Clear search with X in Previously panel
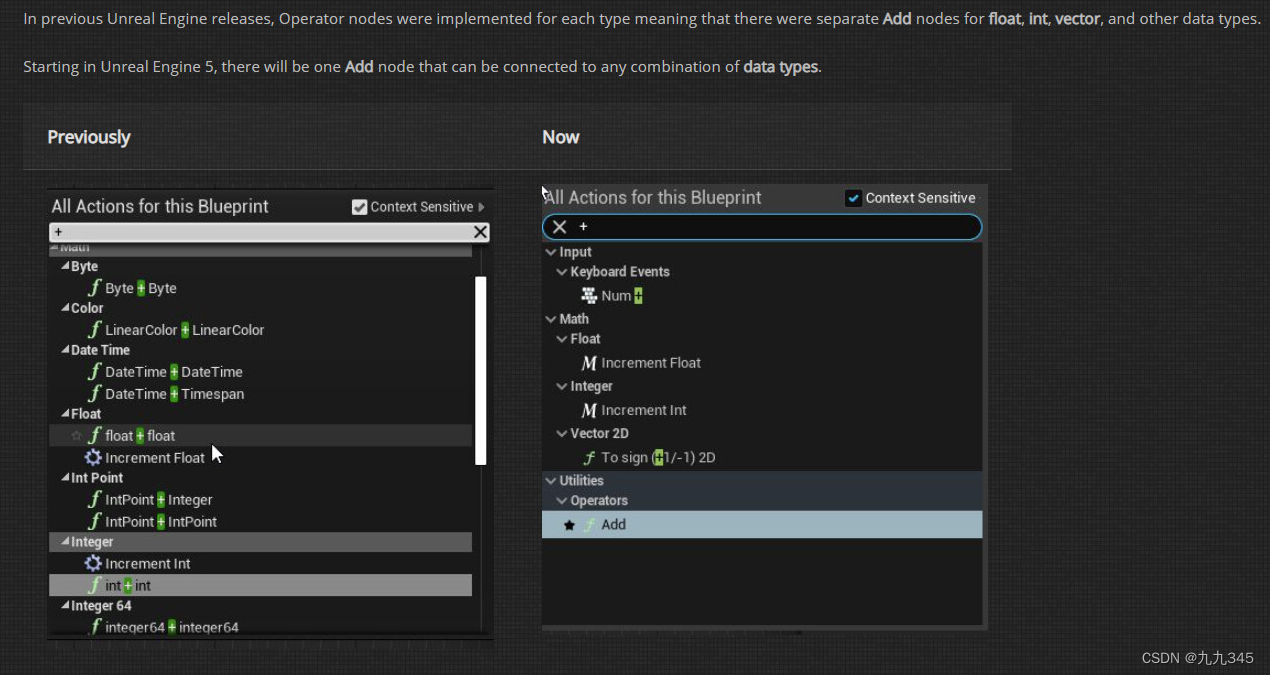Screen dimensions: 1270x675 click(x=480, y=232)
